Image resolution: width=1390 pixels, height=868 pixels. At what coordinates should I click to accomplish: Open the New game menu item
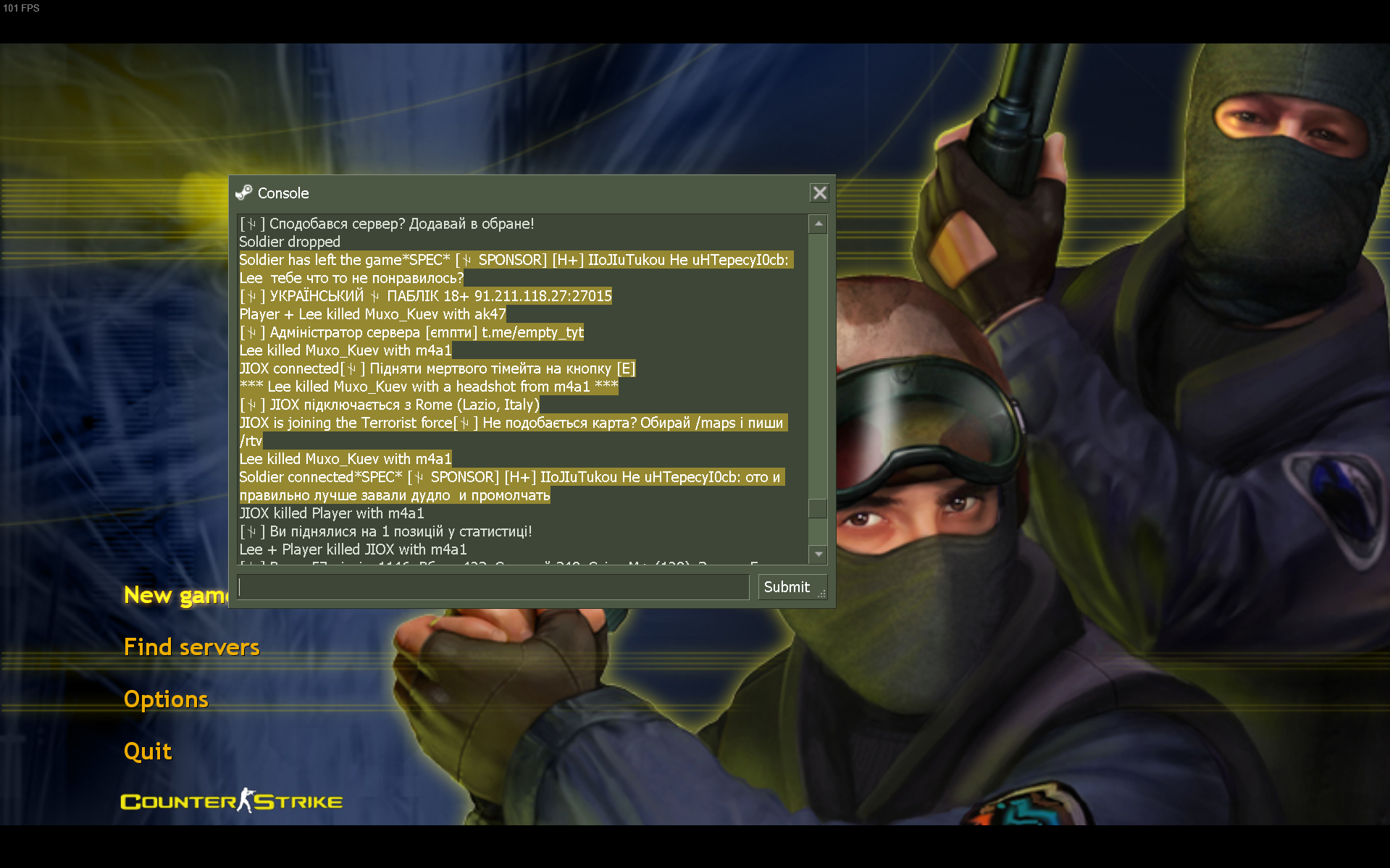tap(176, 595)
